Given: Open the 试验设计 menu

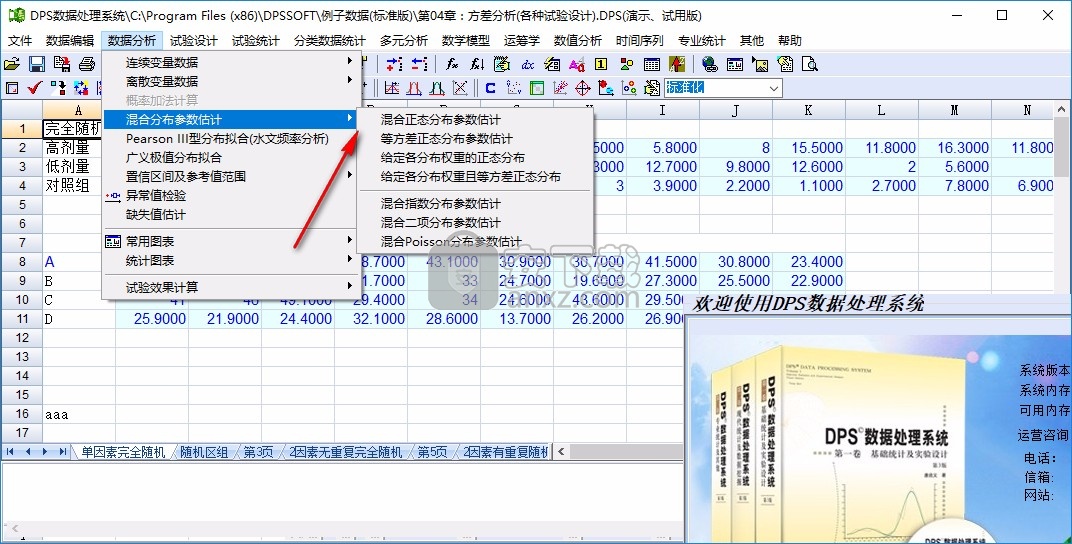Looking at the screenshot, I should click(193, 41).
